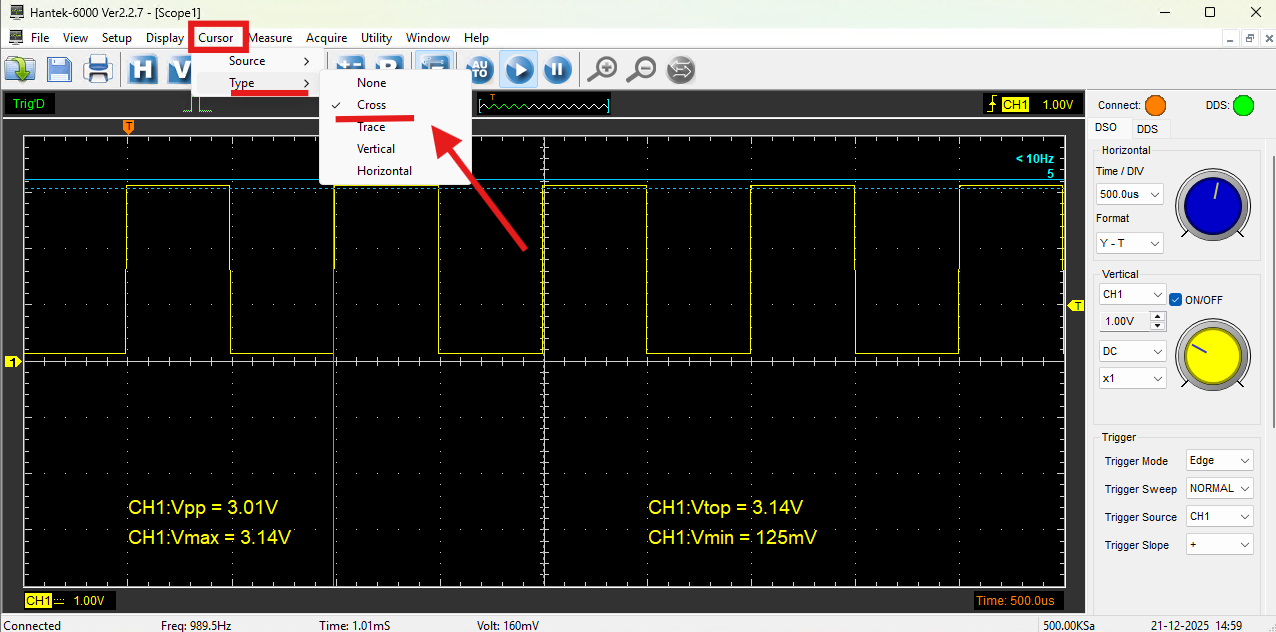
Task: Click the yellow trigger level marker T
Action: (x=1077, y=305)
